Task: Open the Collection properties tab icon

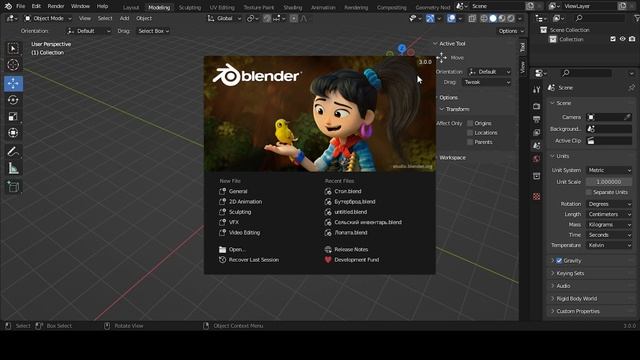Action: (537, 176)
